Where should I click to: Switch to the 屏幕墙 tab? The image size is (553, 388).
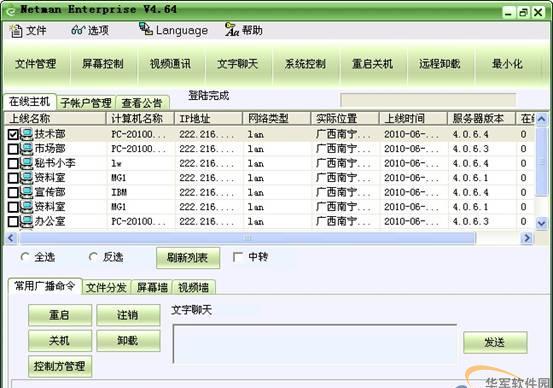[x=152, y=287]
